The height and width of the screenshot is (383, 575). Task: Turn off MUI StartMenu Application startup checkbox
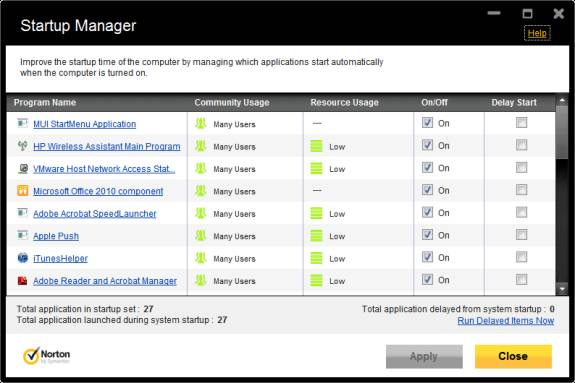(427, 123)
